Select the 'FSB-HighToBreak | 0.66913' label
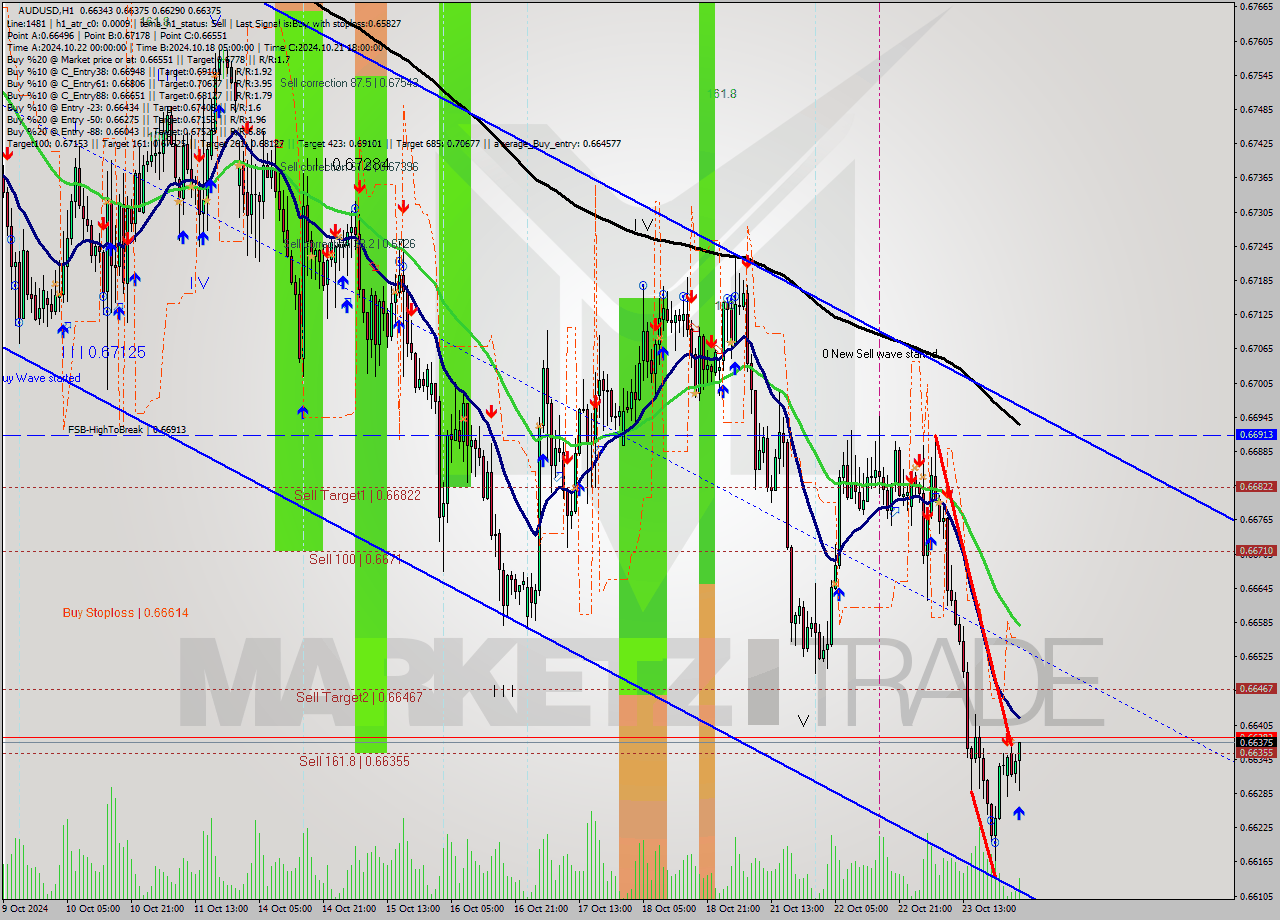1280x920 pixels. click(x=127, y=429)
